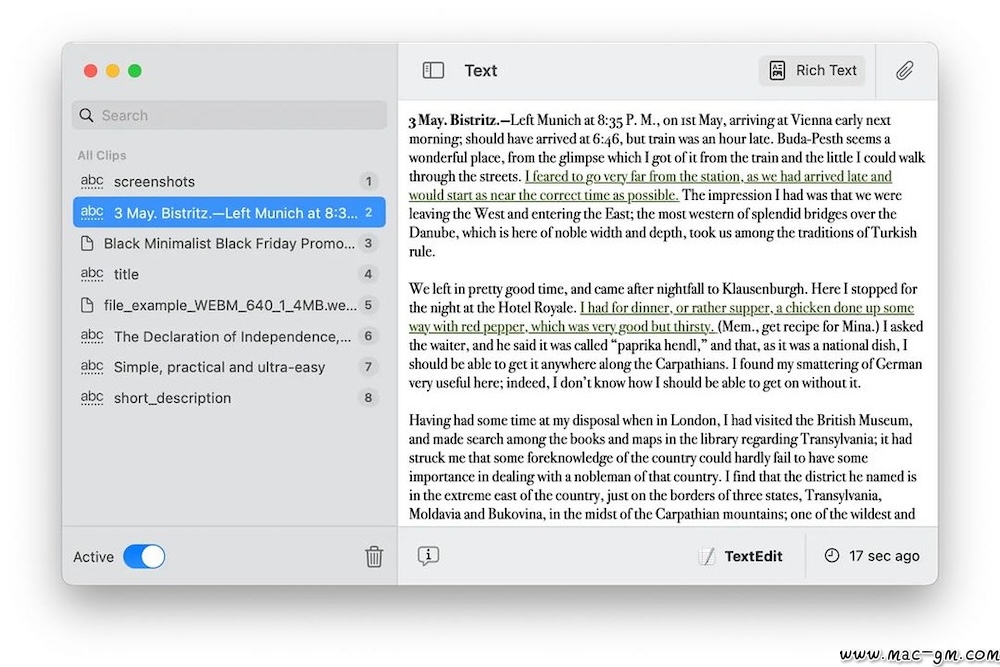Click the clock icon beside 17 sec ago
Screen dimensions: 1000x667
(x=832, y=555)
